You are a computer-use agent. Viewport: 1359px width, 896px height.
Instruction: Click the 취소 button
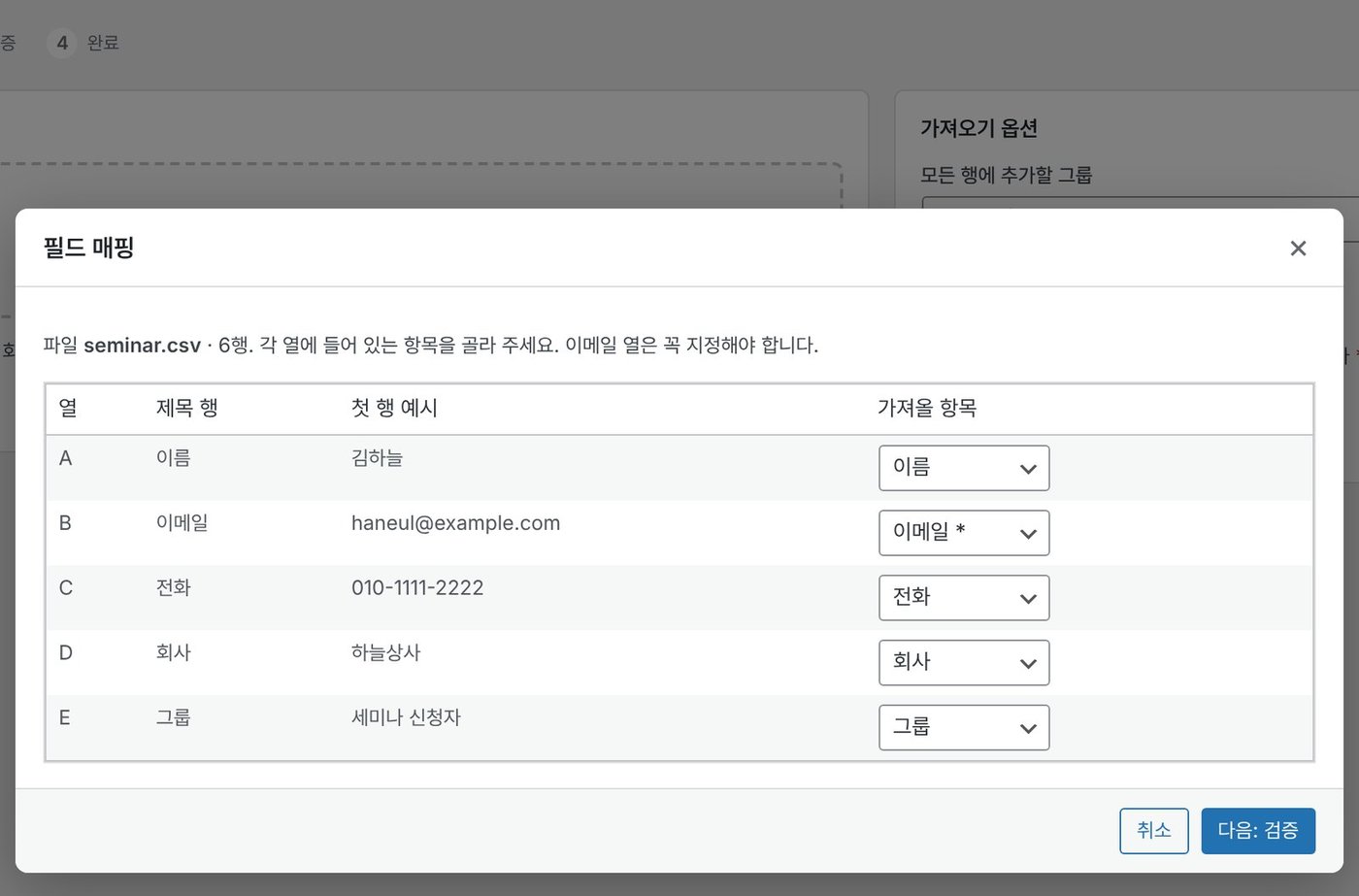(x=1154, y=831)
